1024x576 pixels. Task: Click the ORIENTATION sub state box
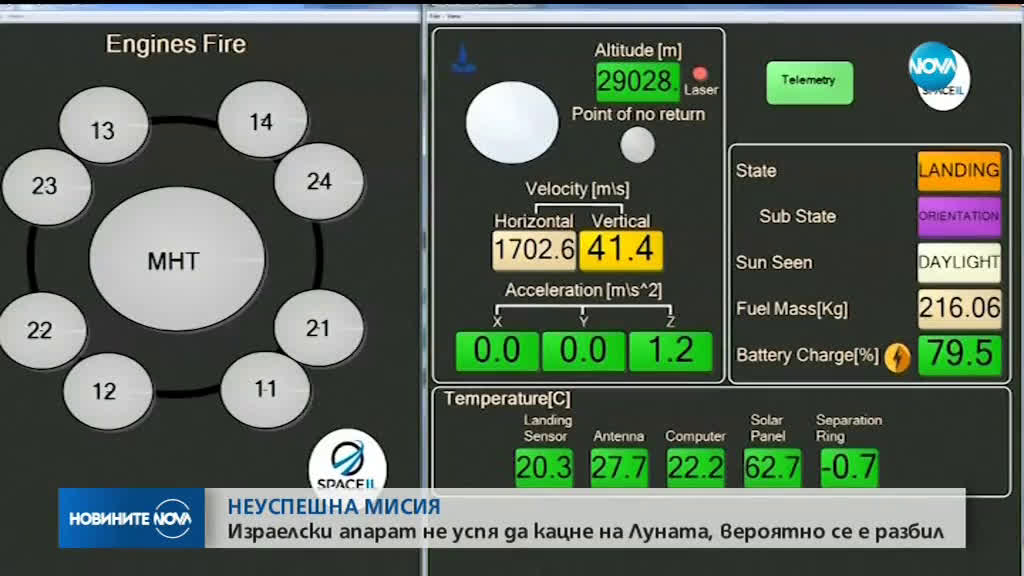point(959,216)
